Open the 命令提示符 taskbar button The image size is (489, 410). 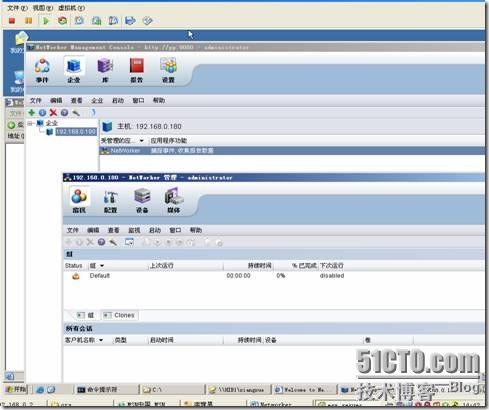coord(106,389)
